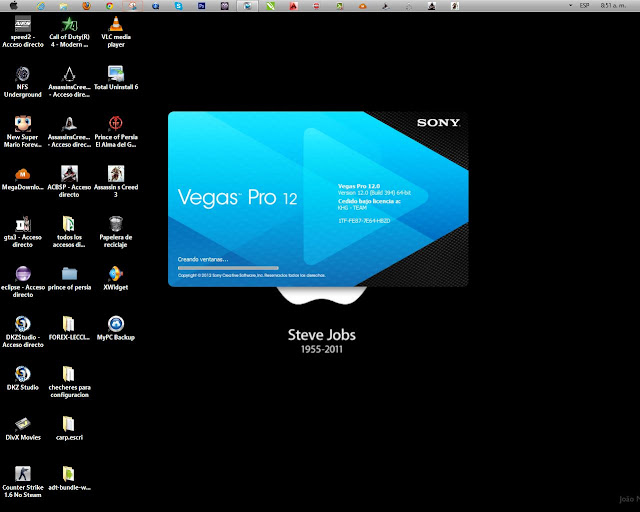Screen dimensions: 640x512
Task: Open Firefox from the top taskbar
Action: (86, 6)
